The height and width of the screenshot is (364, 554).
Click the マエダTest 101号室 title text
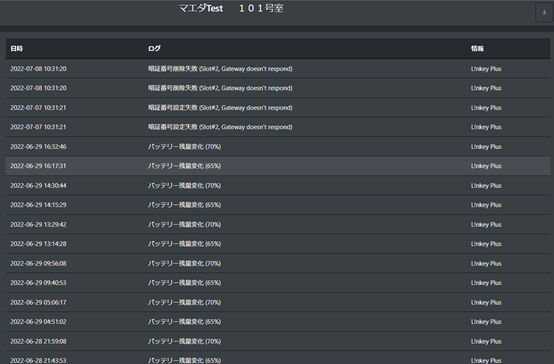[231, 8]
